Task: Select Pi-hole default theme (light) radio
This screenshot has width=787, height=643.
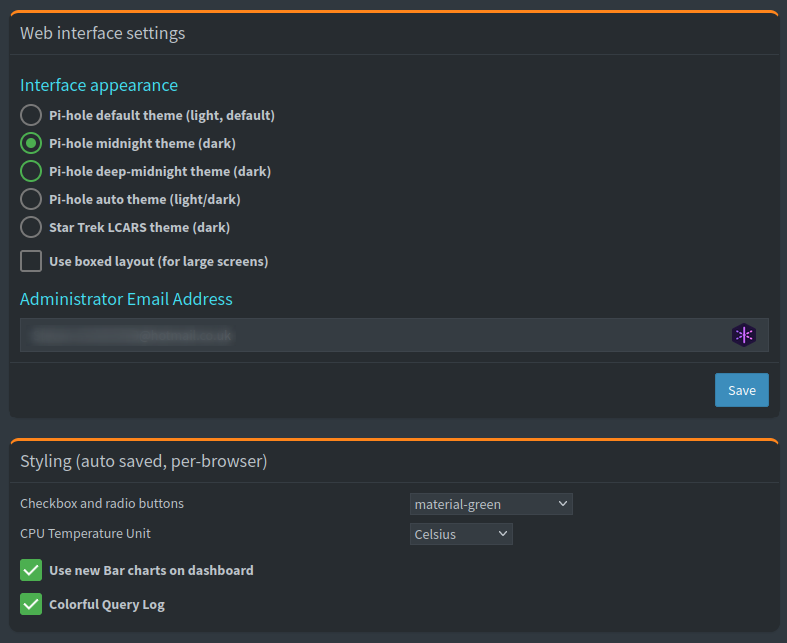Action: (31, 115)
